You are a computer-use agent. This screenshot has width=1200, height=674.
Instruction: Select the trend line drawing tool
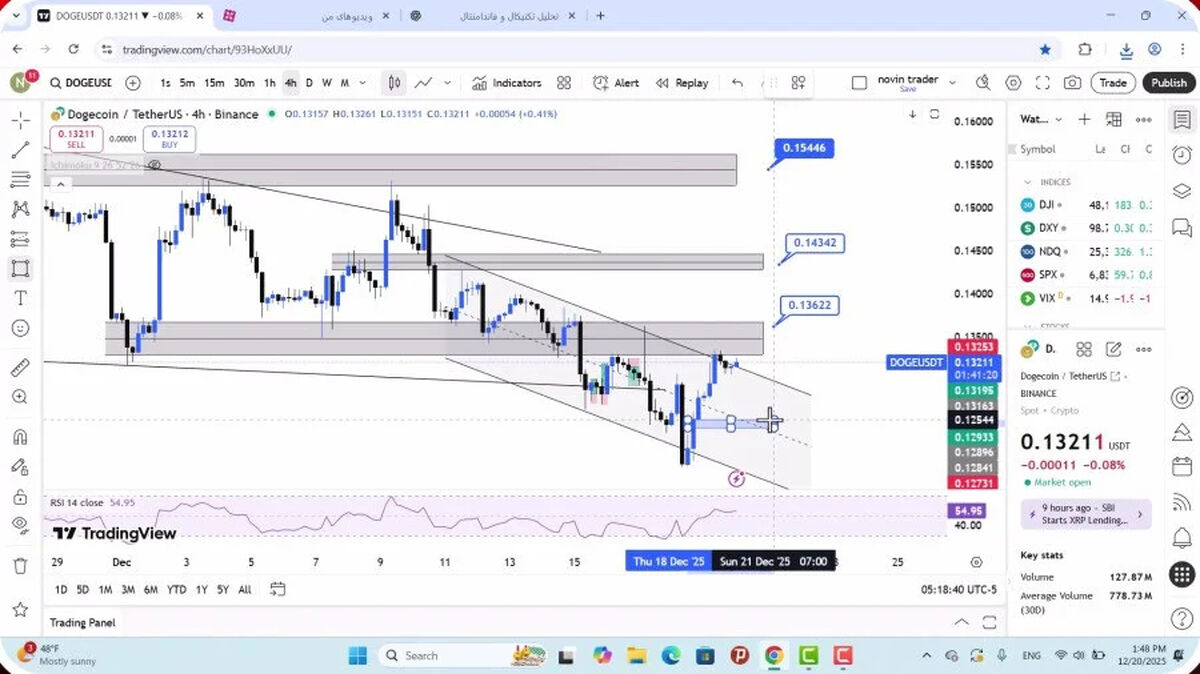click(20, 151)
